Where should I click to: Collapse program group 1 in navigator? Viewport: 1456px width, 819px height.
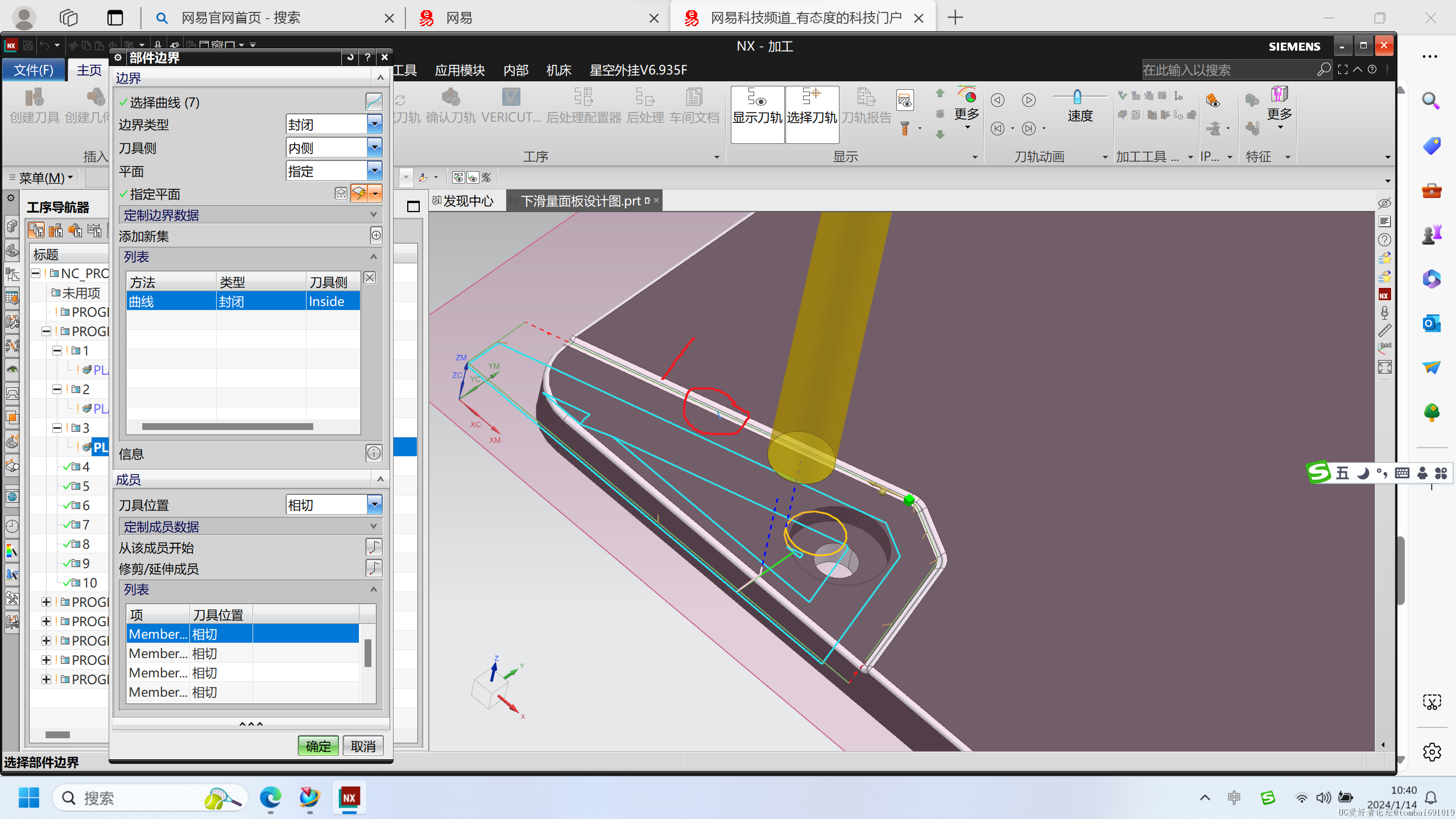57,350
